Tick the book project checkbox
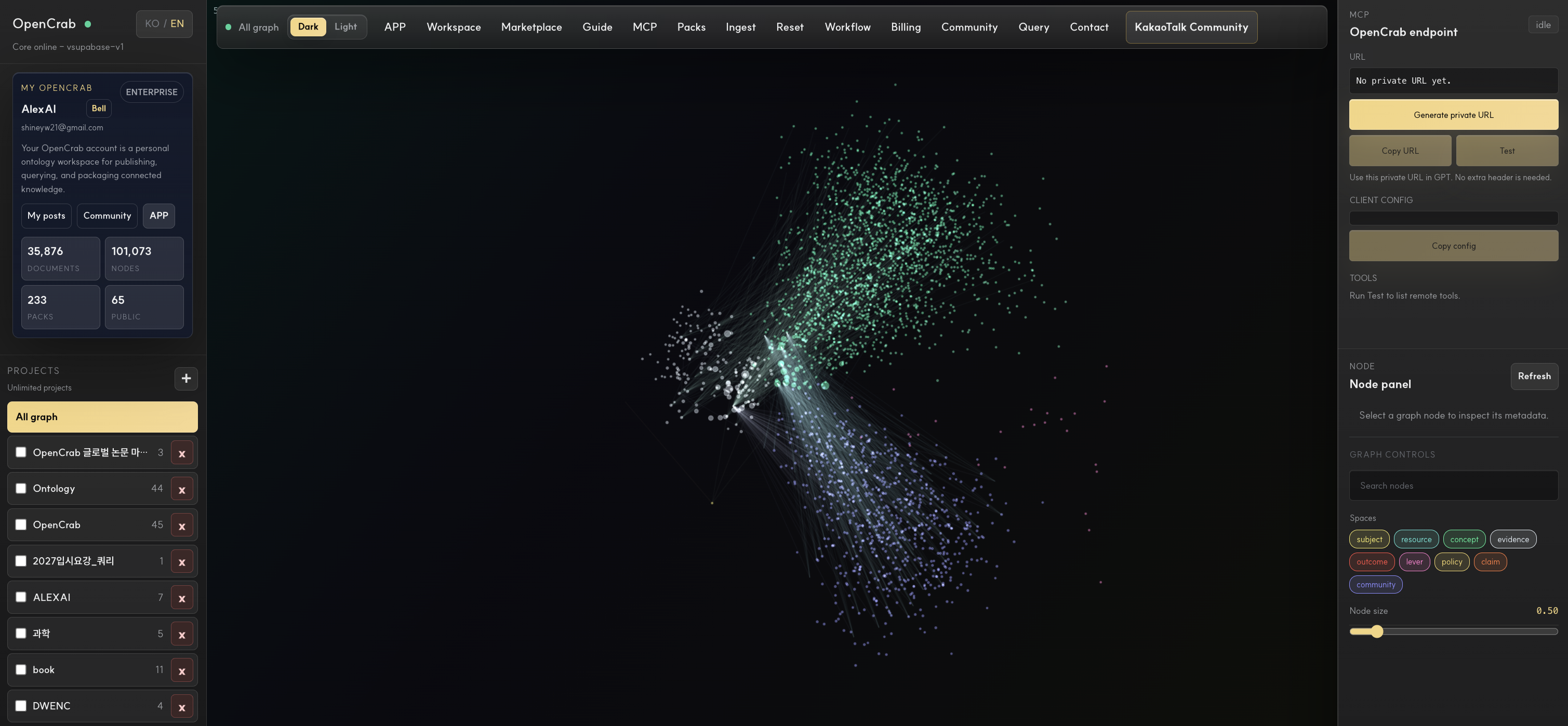The width and height of the screenshot is (1568, 726). [21, 669]
